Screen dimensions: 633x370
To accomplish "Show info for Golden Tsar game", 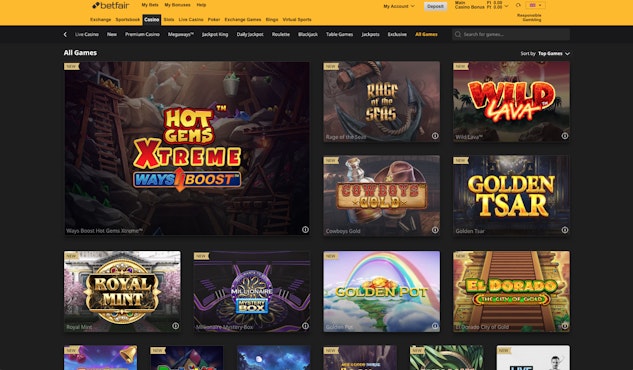I will [x=565, y=230].
